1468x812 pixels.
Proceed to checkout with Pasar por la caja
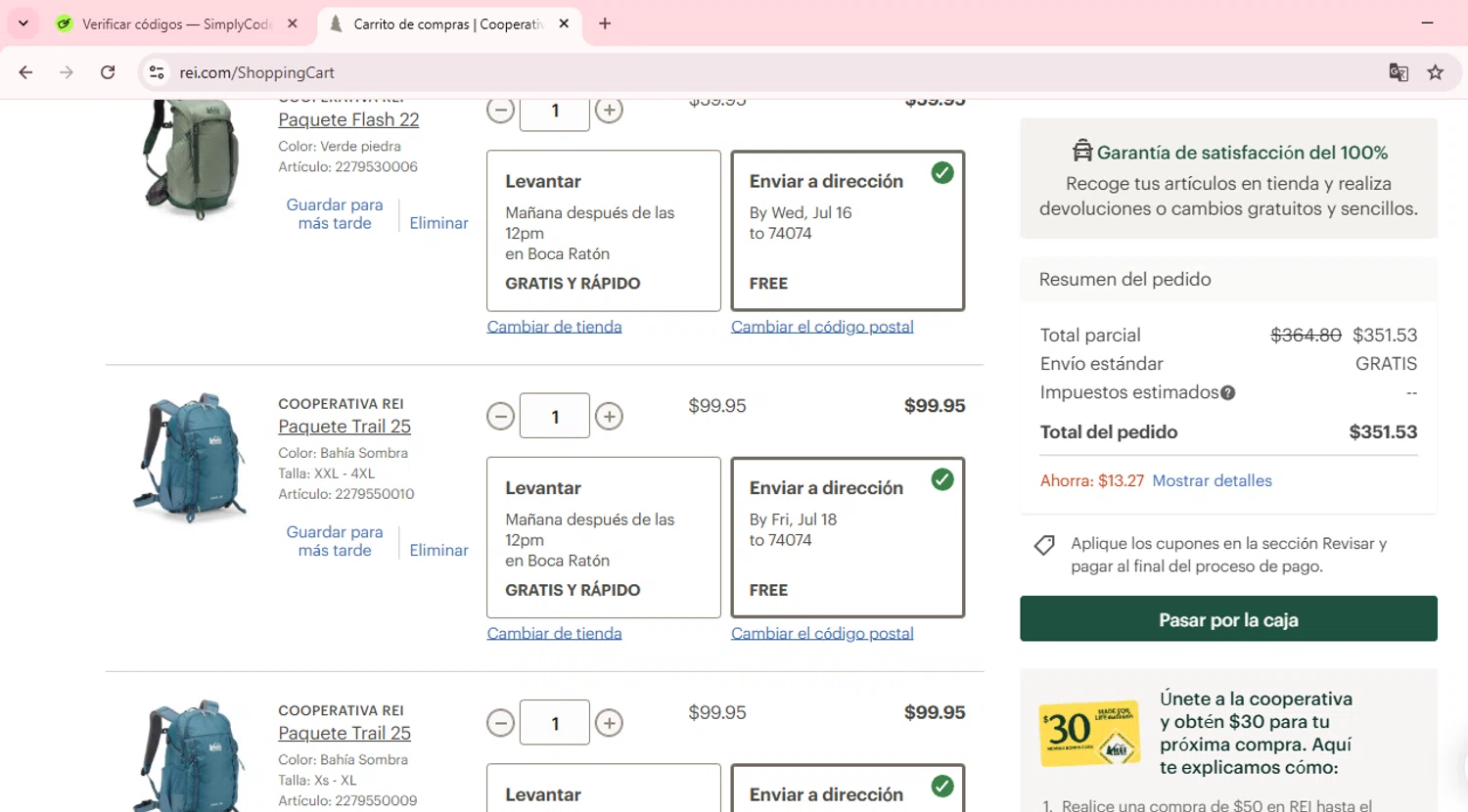[1228, 619]
